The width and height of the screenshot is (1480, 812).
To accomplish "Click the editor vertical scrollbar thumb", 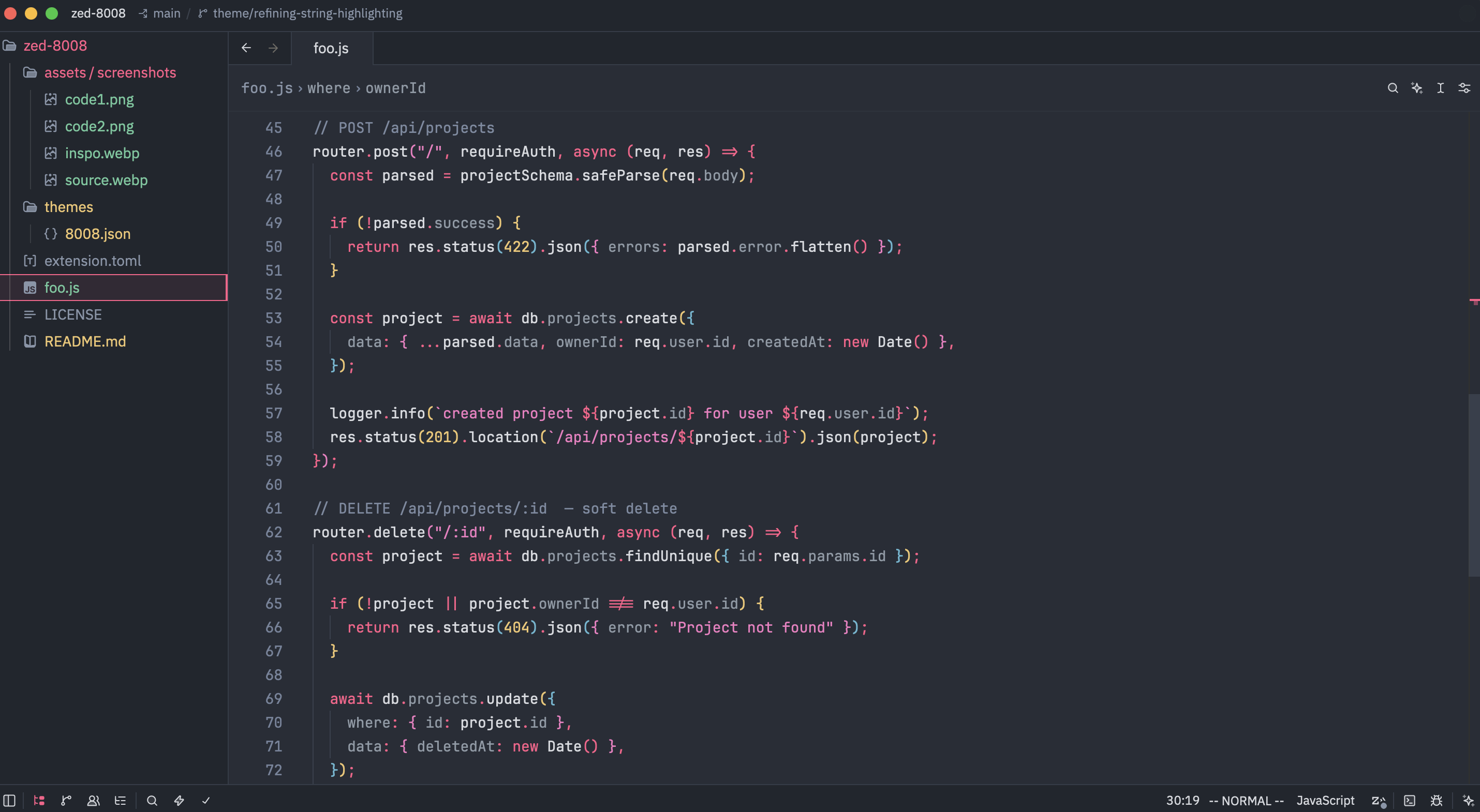I will [x=1474, y=485].
